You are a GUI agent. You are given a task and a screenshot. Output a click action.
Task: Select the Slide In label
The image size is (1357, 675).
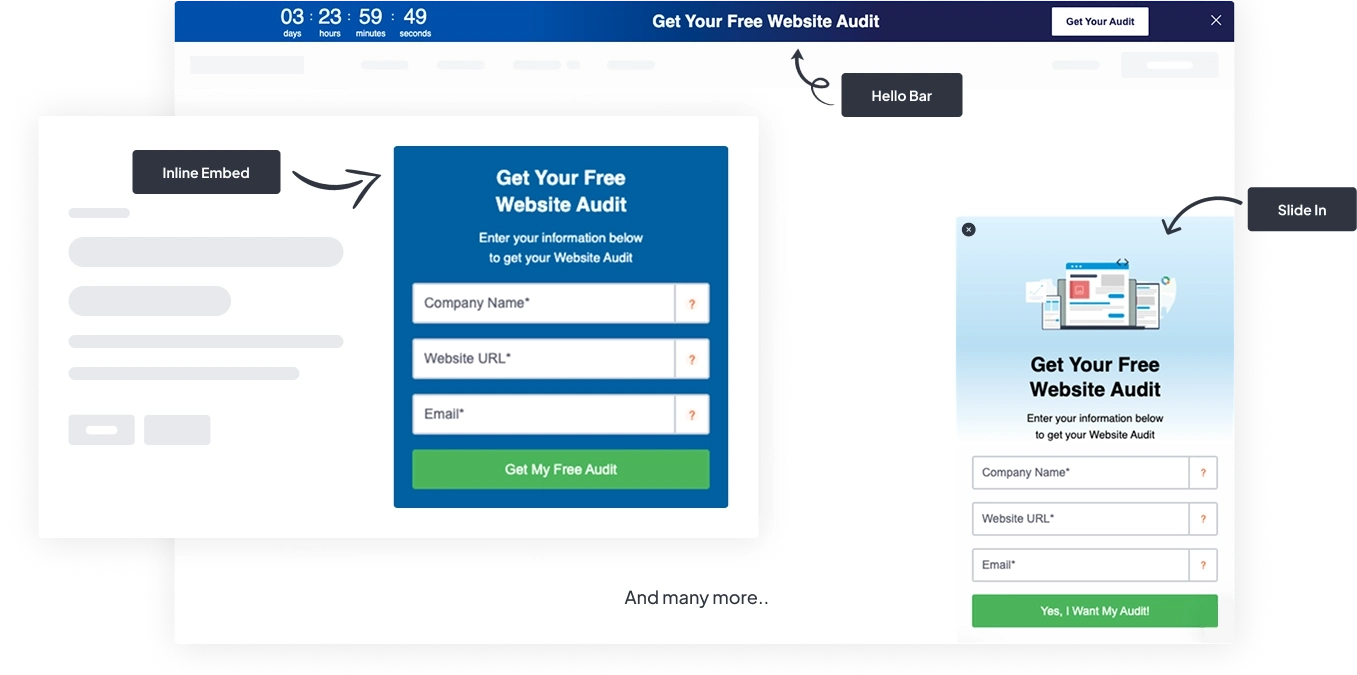click(1302, 210)
